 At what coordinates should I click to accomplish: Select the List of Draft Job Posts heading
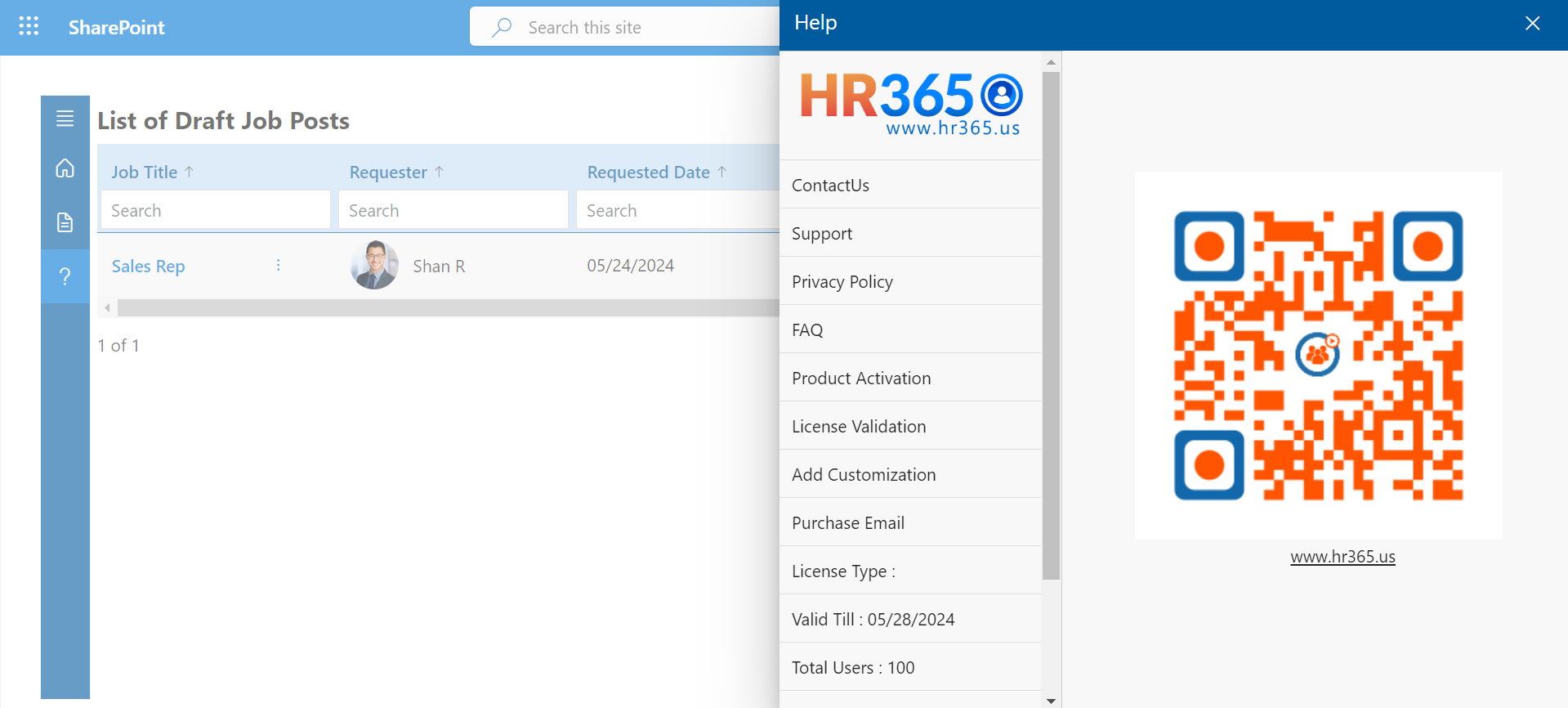tap(224, 120)
